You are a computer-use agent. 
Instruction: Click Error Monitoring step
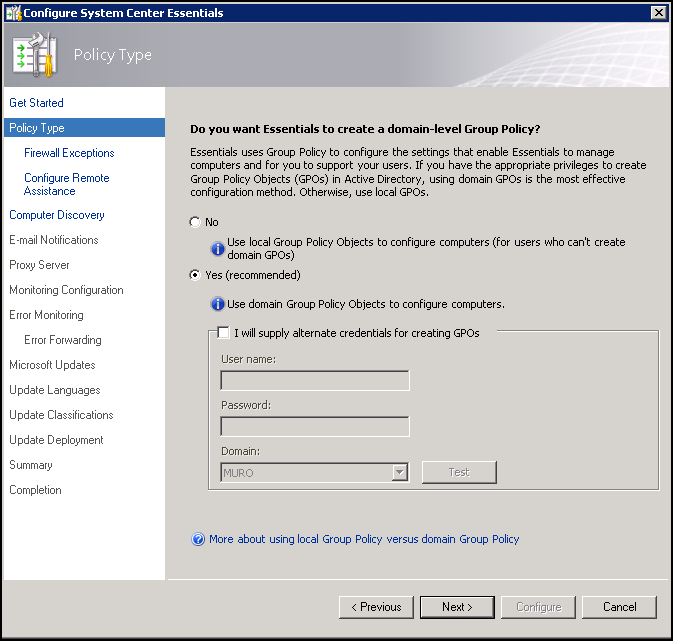point(46,315)
